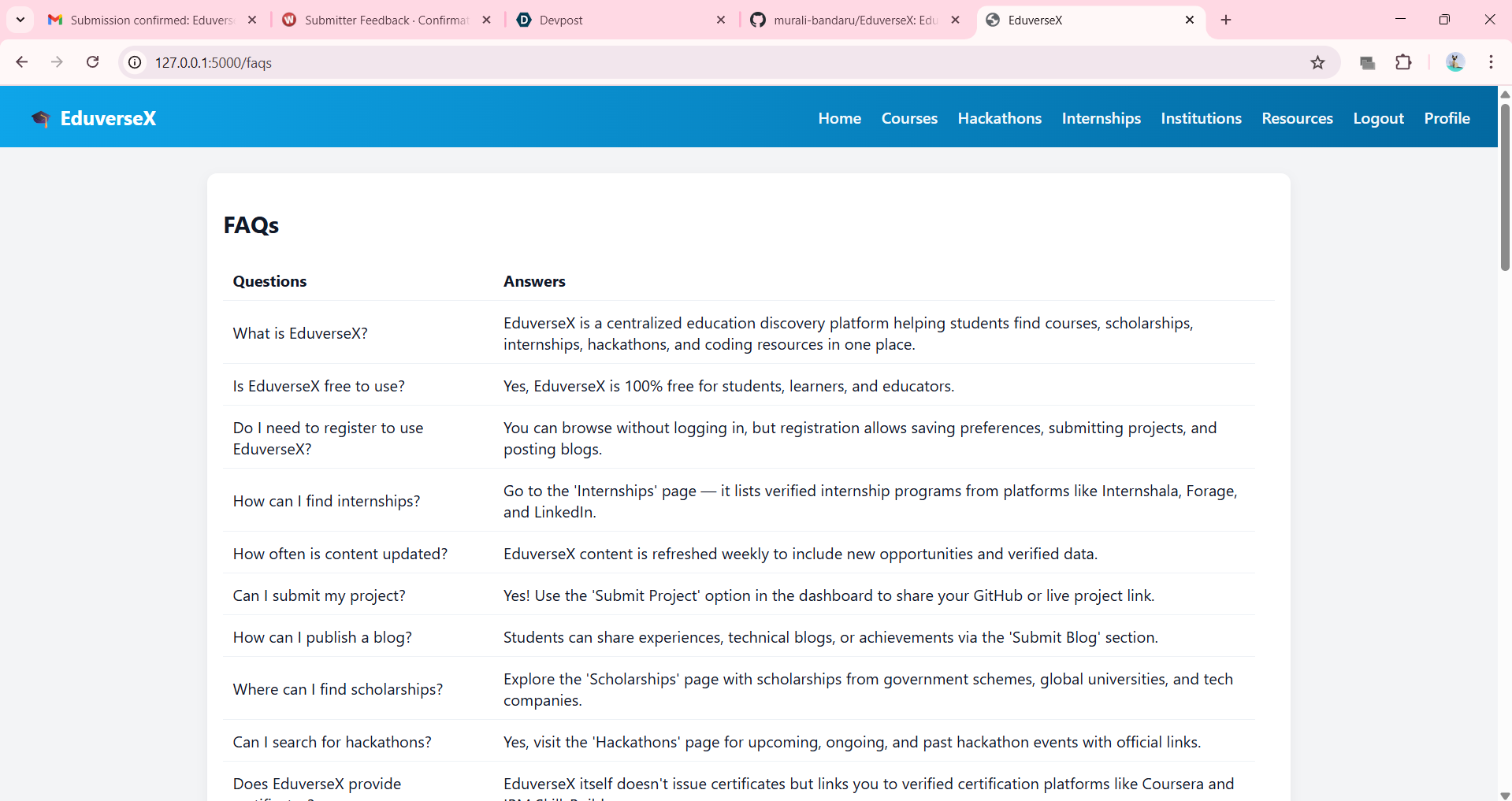Click the answer about content refreshed weekly
1512x801 pixels.
801,554
